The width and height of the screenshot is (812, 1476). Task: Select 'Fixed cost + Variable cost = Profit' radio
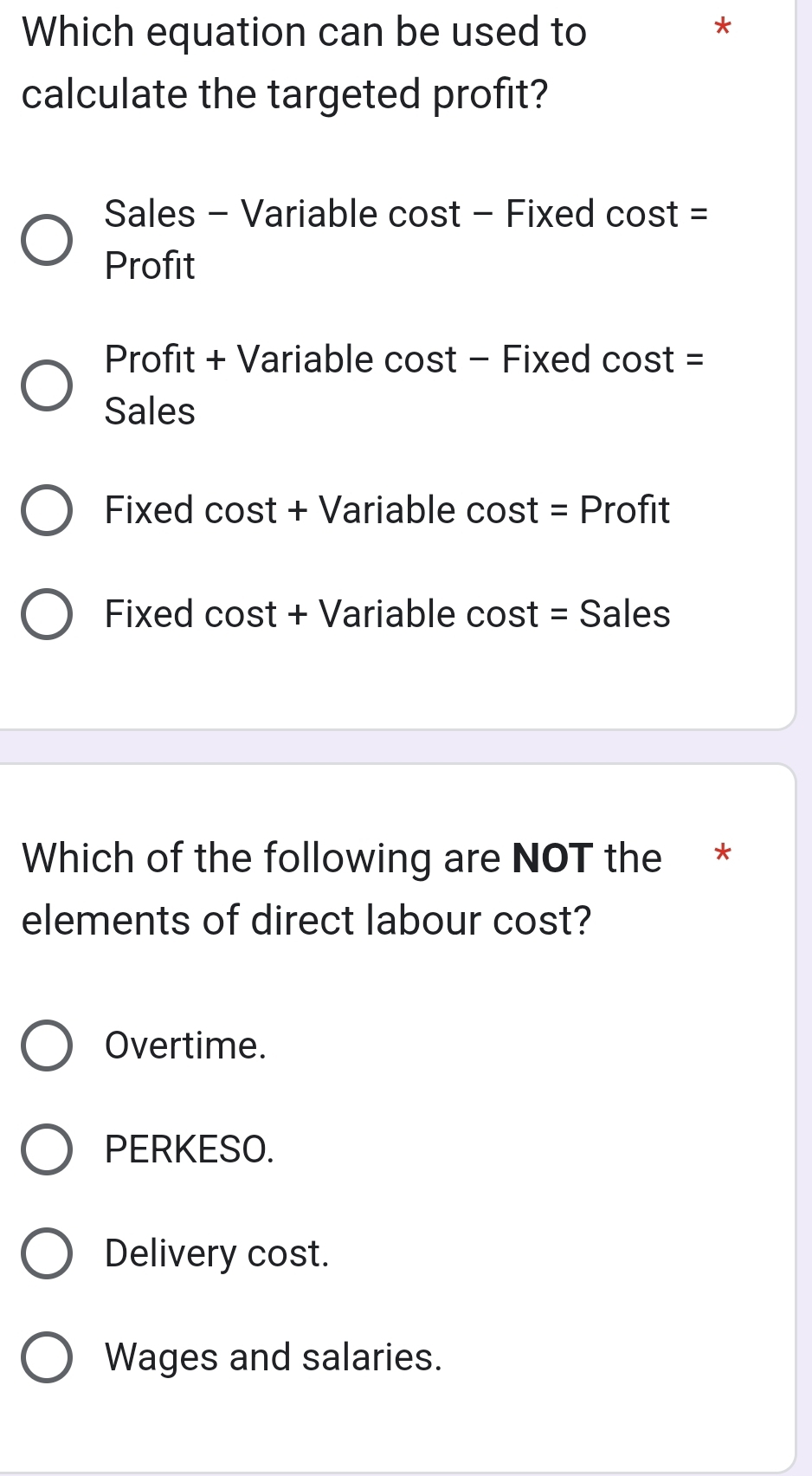pos(47,510)
